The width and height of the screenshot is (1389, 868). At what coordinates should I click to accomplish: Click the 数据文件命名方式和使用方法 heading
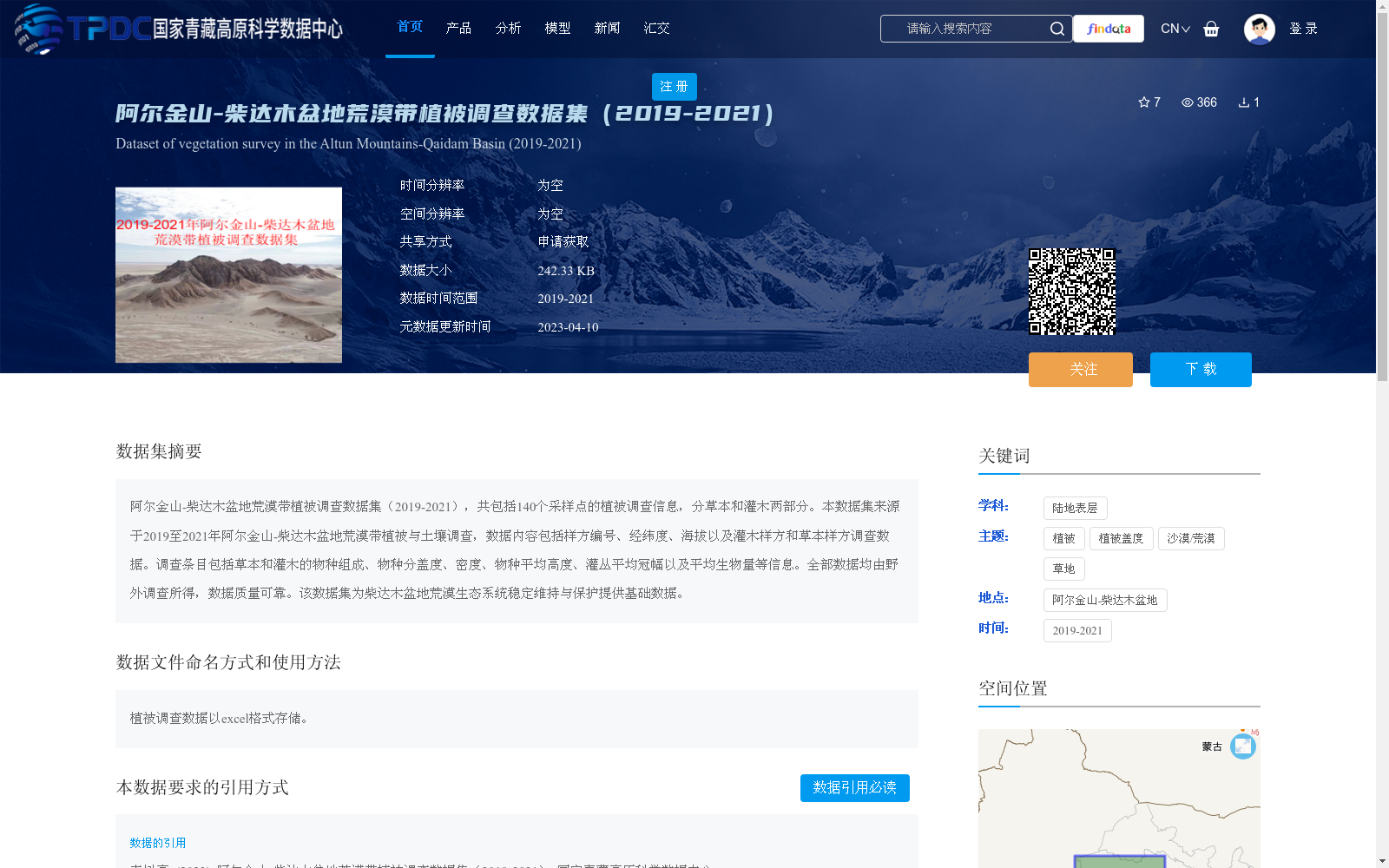click(228, 662)
